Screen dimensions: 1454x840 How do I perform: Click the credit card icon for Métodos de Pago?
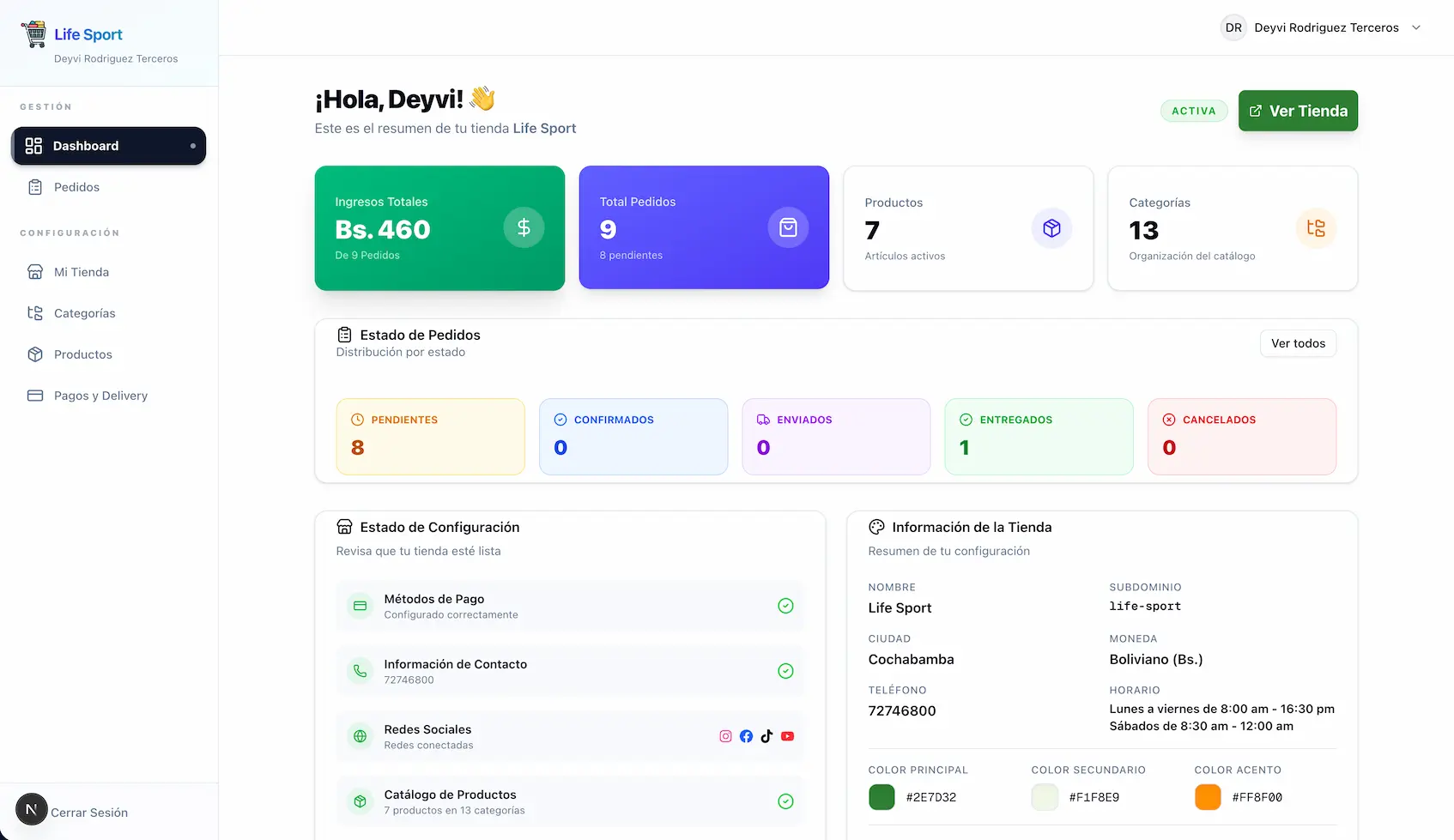pos(360,606)
